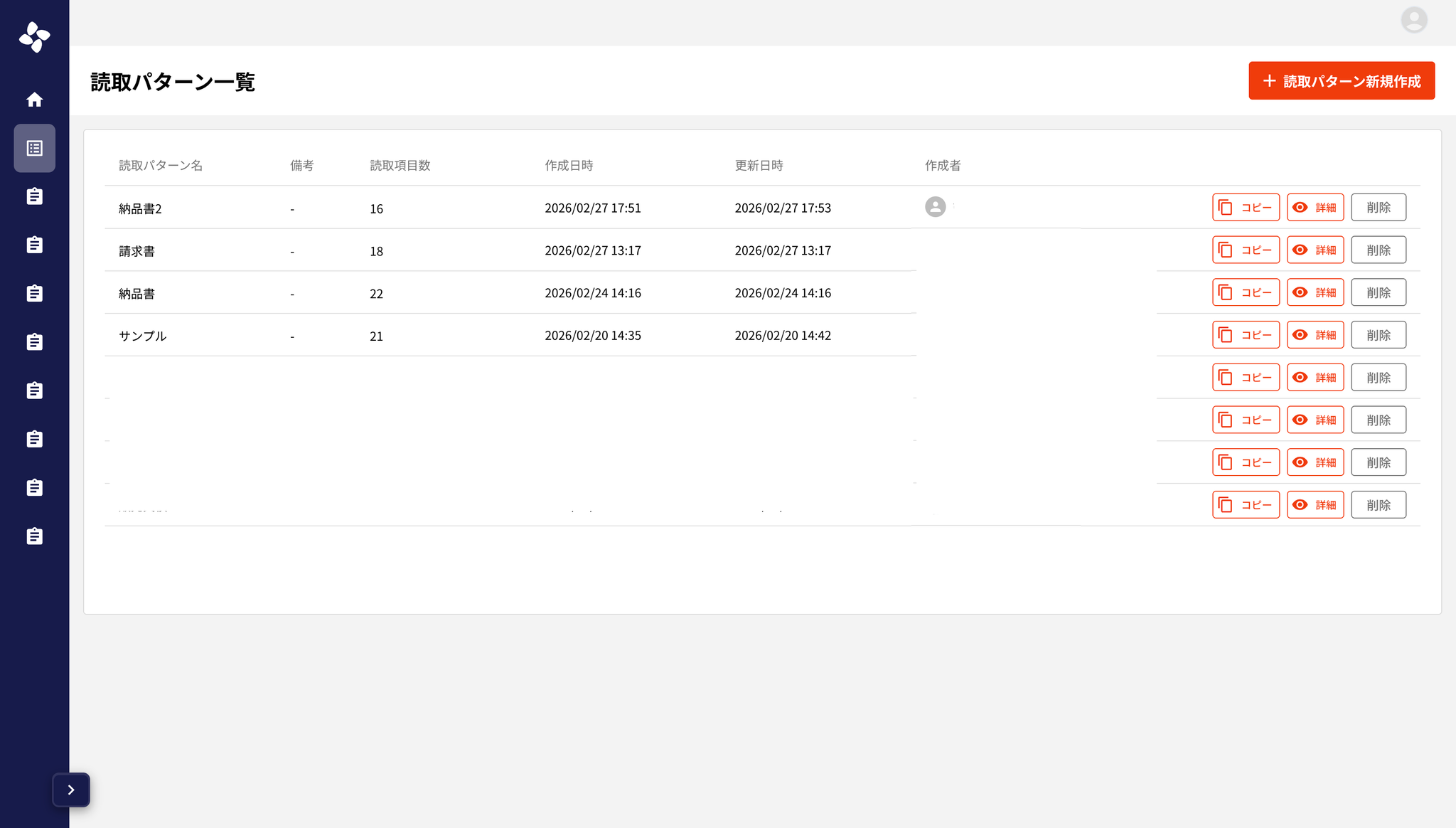Click the app logo at top left

point(34,37)
